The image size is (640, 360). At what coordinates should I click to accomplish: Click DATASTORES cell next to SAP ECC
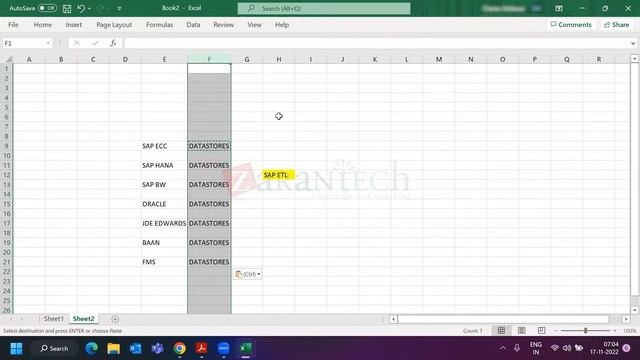click(209, 146)
